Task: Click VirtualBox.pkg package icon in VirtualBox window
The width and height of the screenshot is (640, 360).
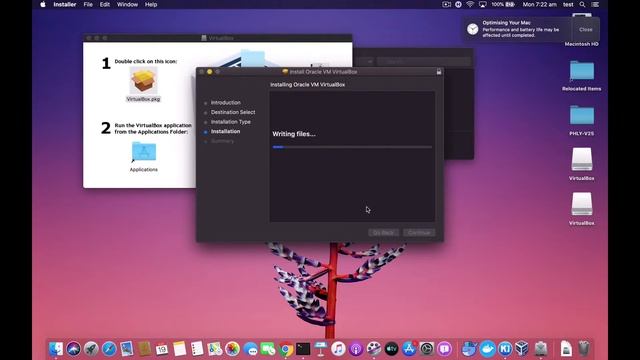Action: [143, 80]
